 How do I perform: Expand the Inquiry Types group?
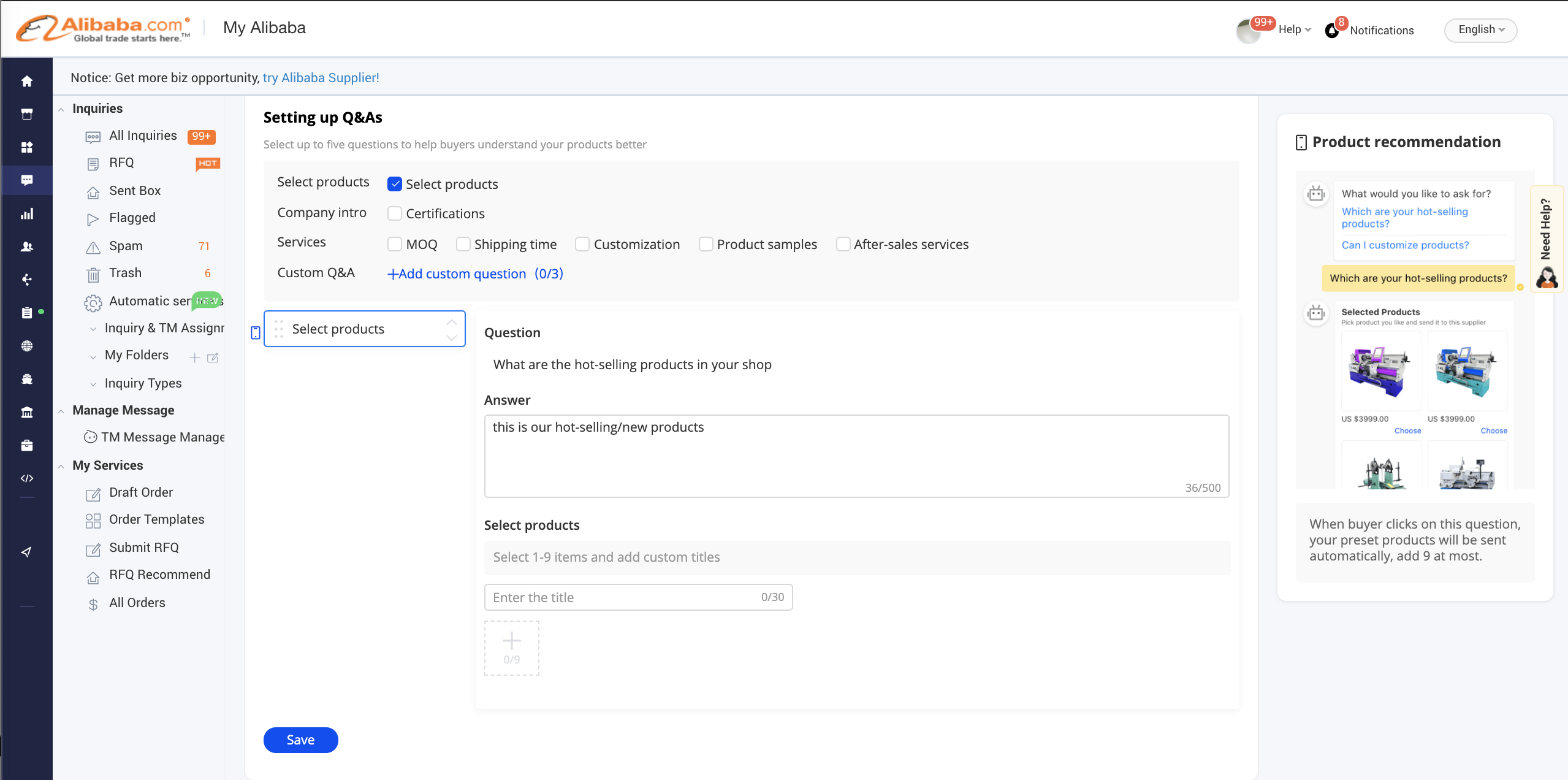pos(93,384)
